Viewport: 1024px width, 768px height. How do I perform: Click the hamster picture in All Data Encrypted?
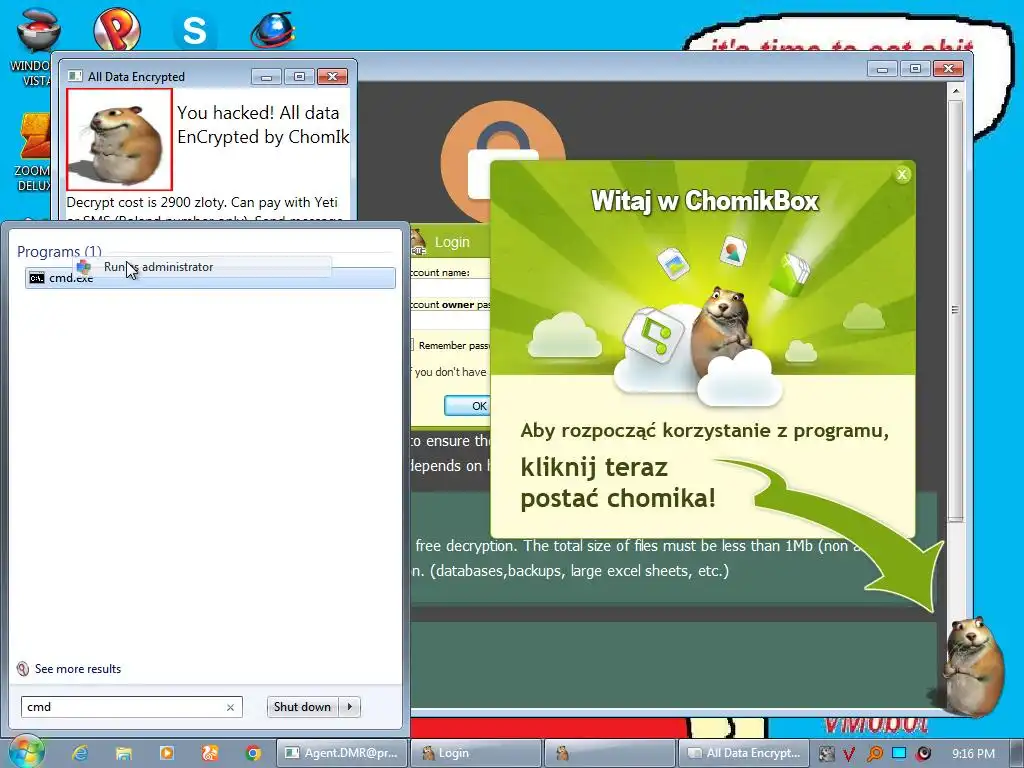tap(120, 139)
